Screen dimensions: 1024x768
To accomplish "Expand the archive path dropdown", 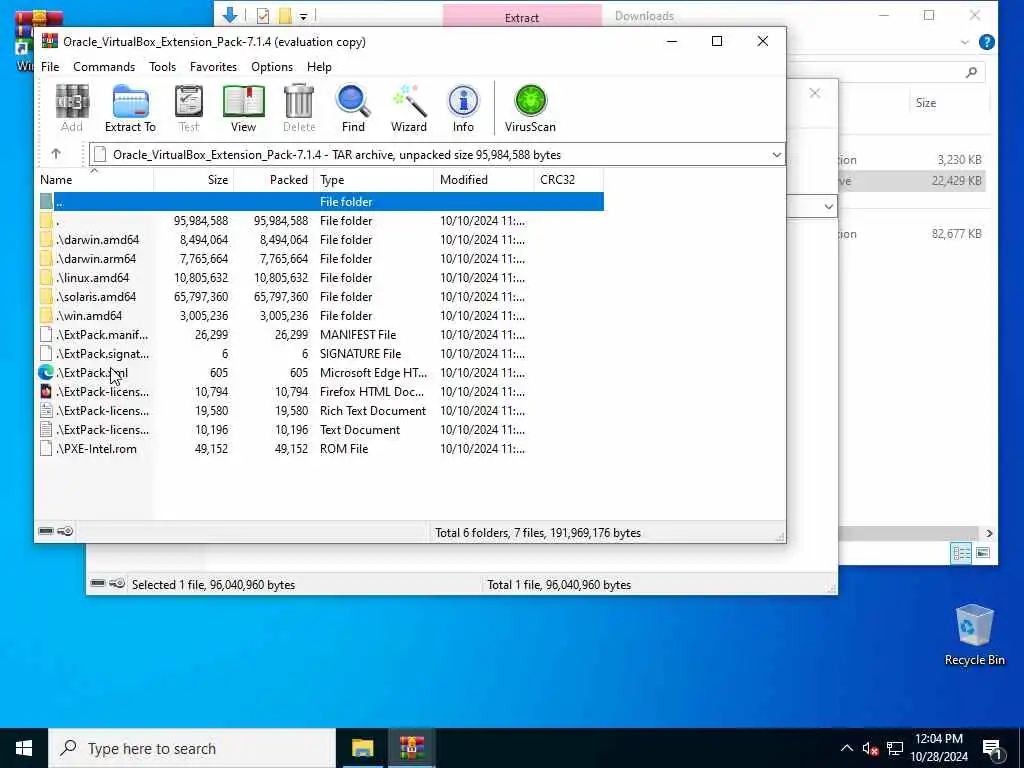I will pyautogui.click(x=776, y=155).
